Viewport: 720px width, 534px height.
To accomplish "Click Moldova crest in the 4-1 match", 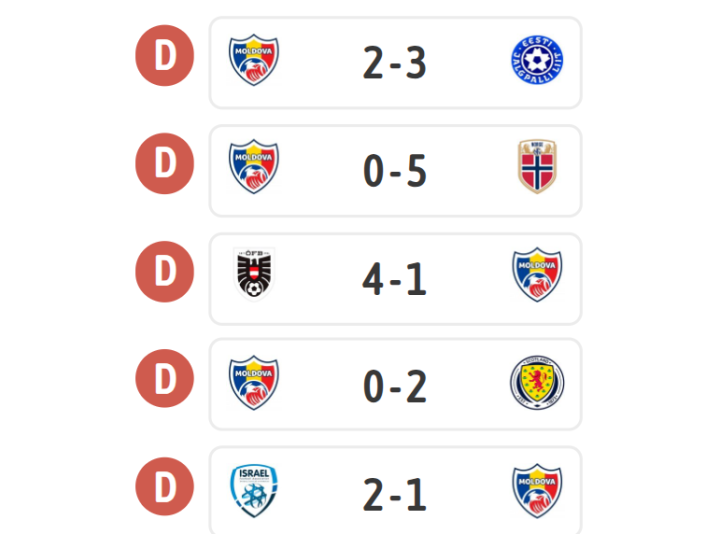I will [537, 275].
